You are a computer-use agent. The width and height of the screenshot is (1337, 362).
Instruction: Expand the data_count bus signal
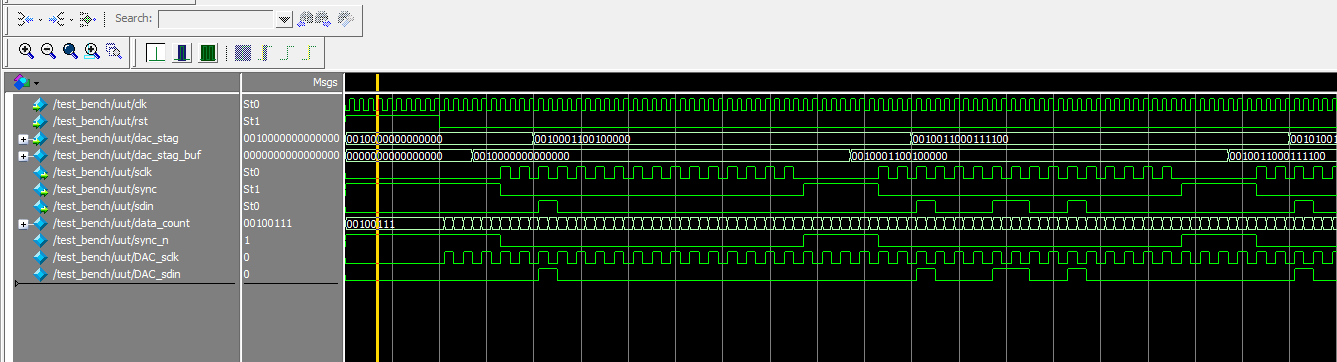tap(23, 224)
